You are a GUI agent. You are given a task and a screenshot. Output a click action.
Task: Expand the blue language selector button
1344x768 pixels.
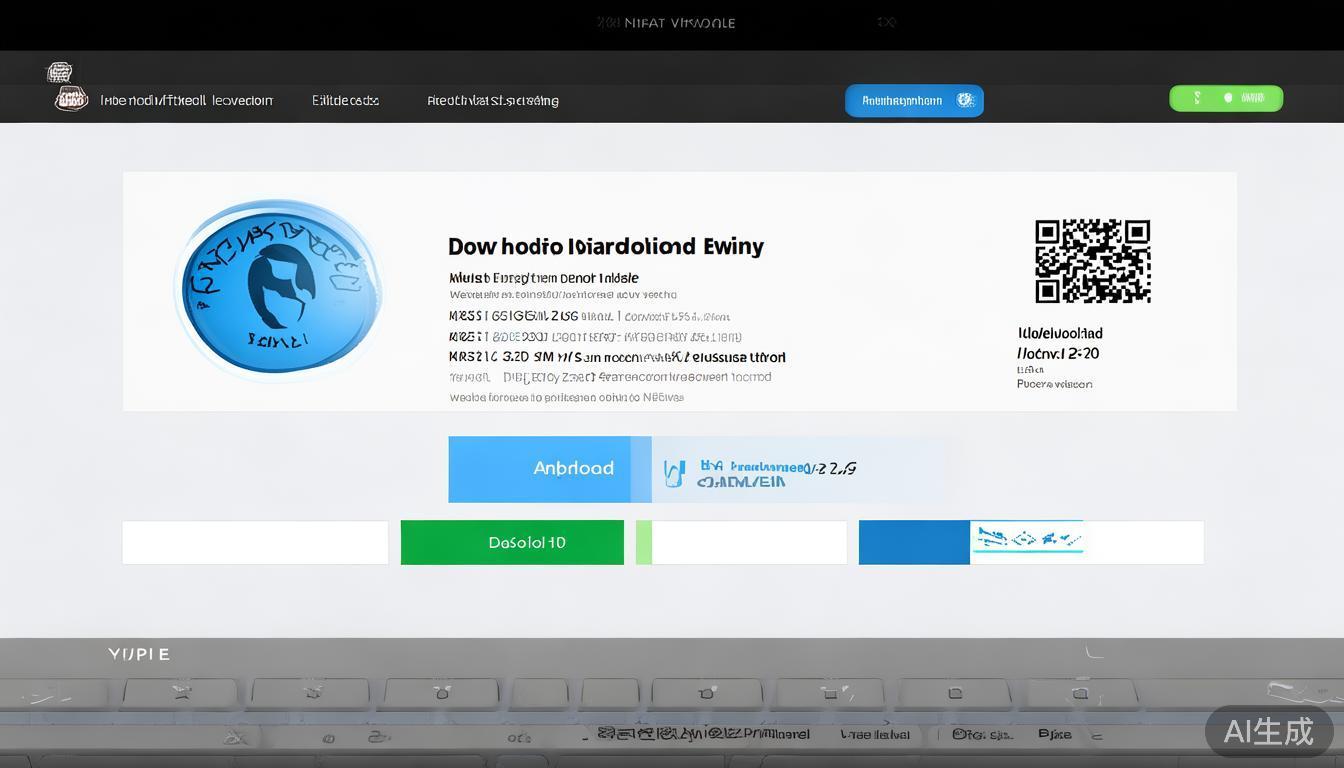[913, 100]
